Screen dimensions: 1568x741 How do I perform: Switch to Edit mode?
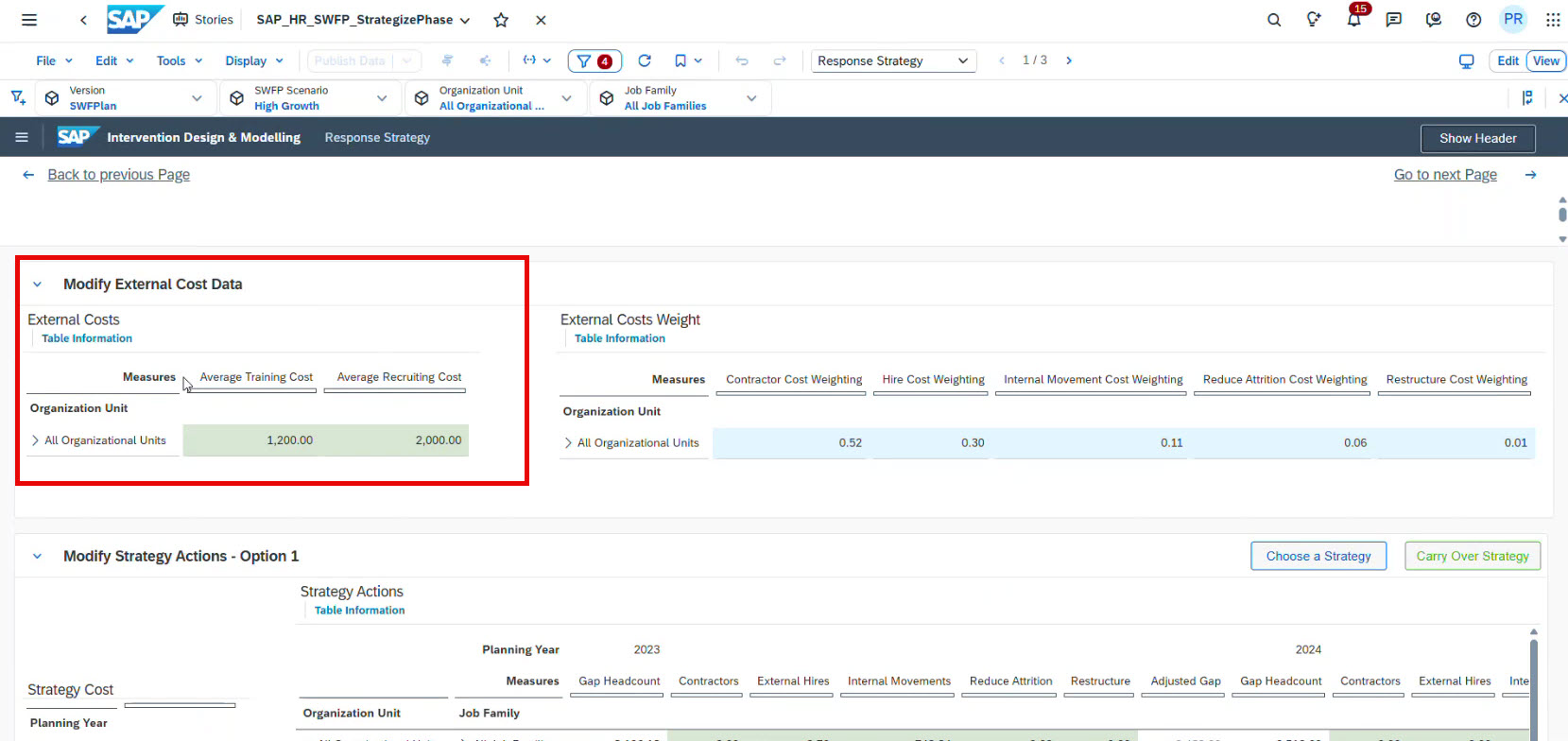coord(1508,60)
